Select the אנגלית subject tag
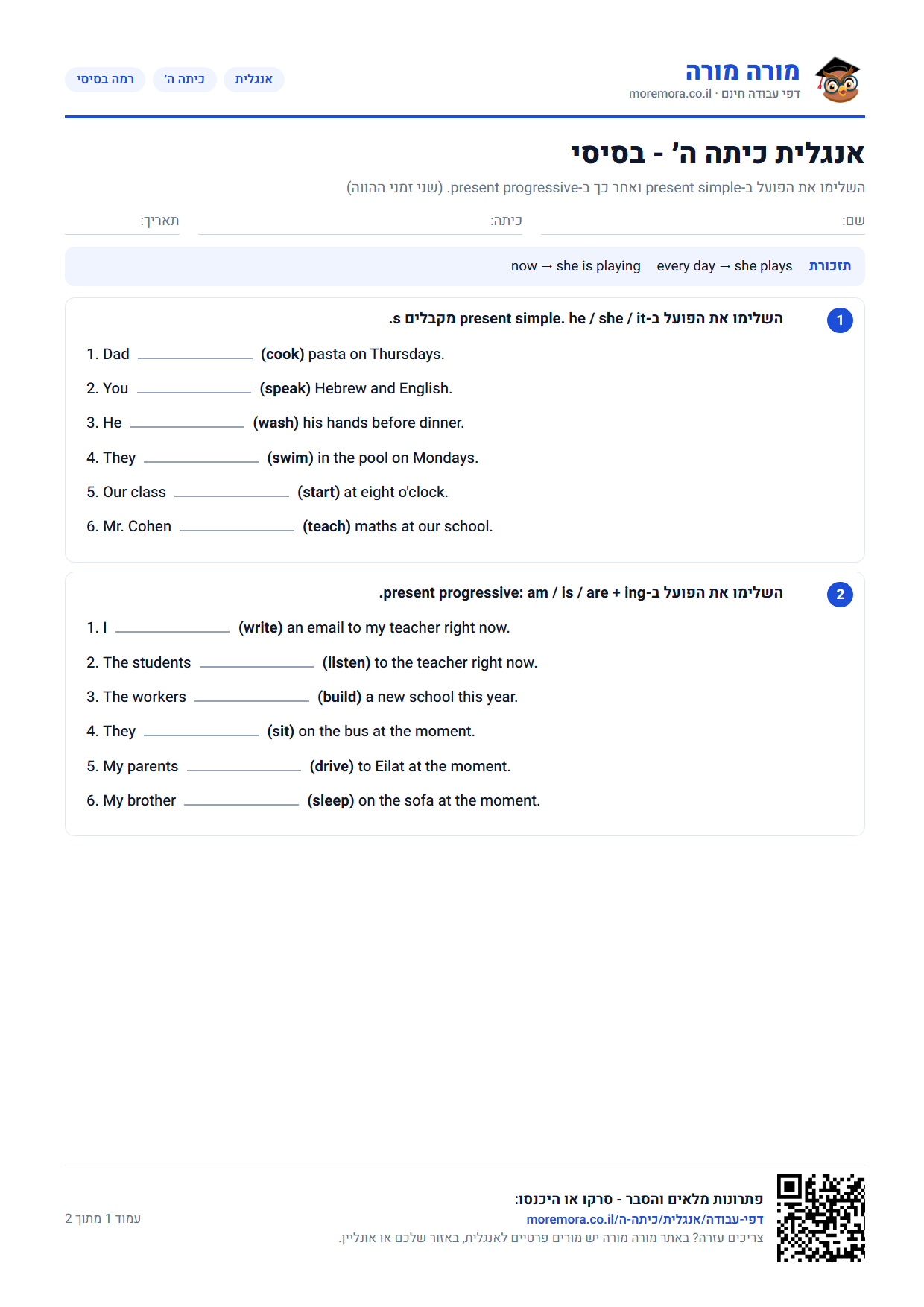The width and height of the screenshot is (924, 1307). click(254, 80)
